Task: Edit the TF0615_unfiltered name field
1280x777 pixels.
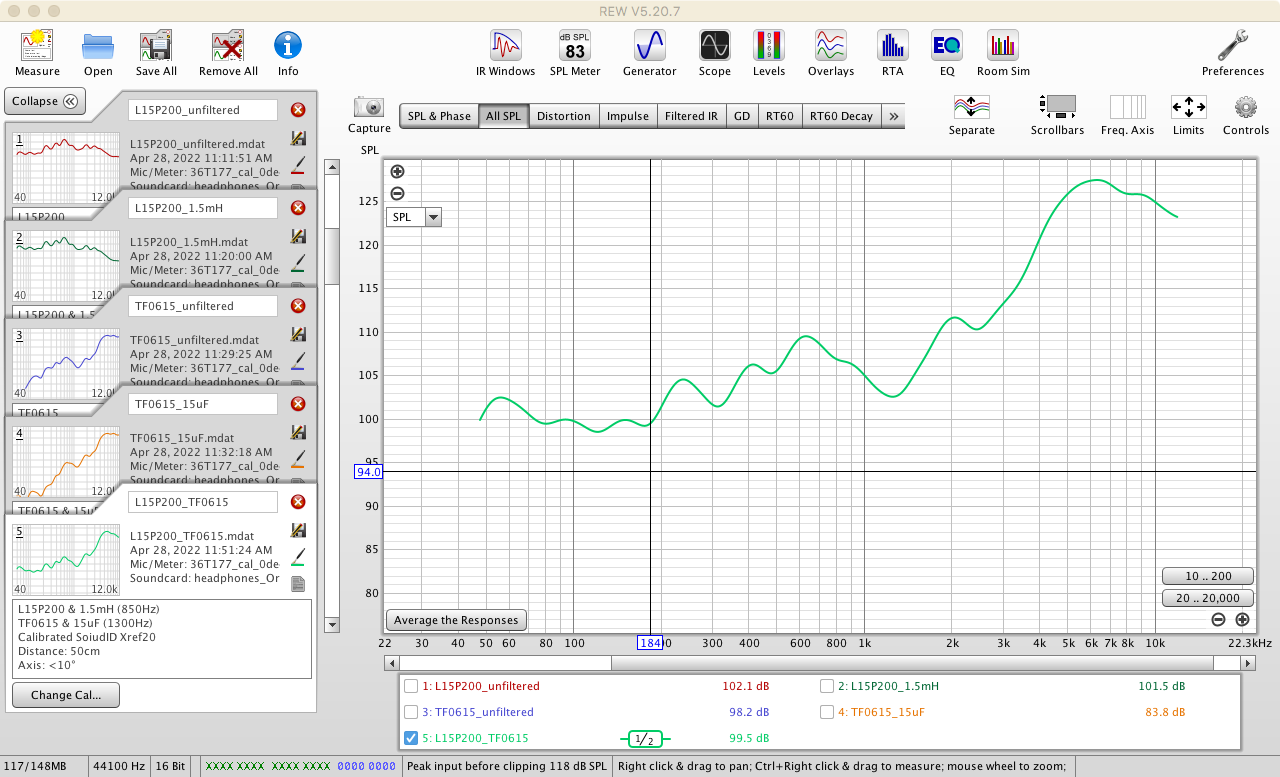Action: [x=203, y=306]
